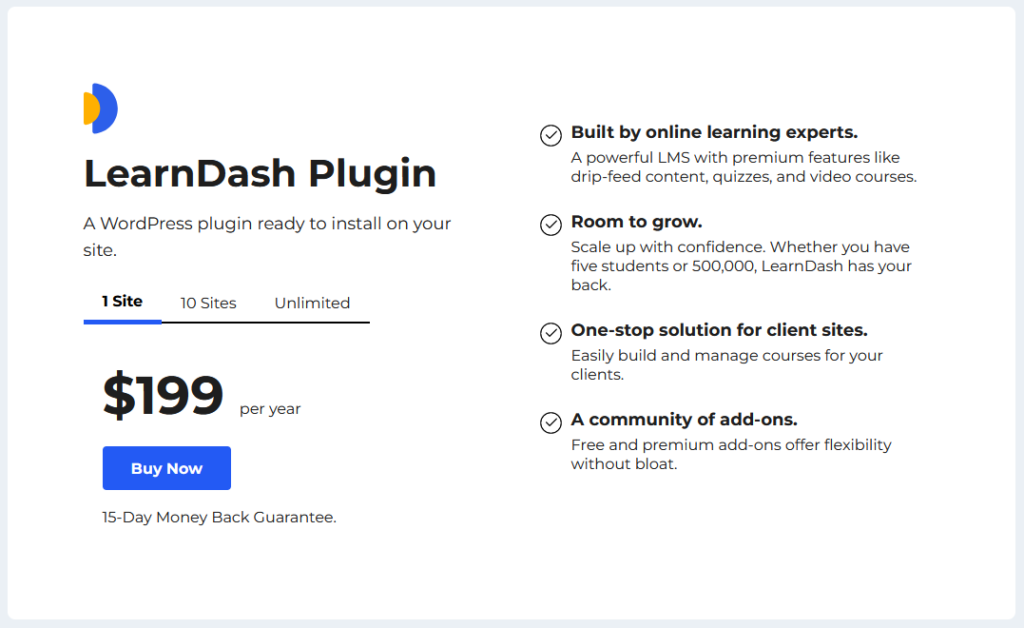
Task: Click the $199 price amount
Action: (x=163, y=396)
